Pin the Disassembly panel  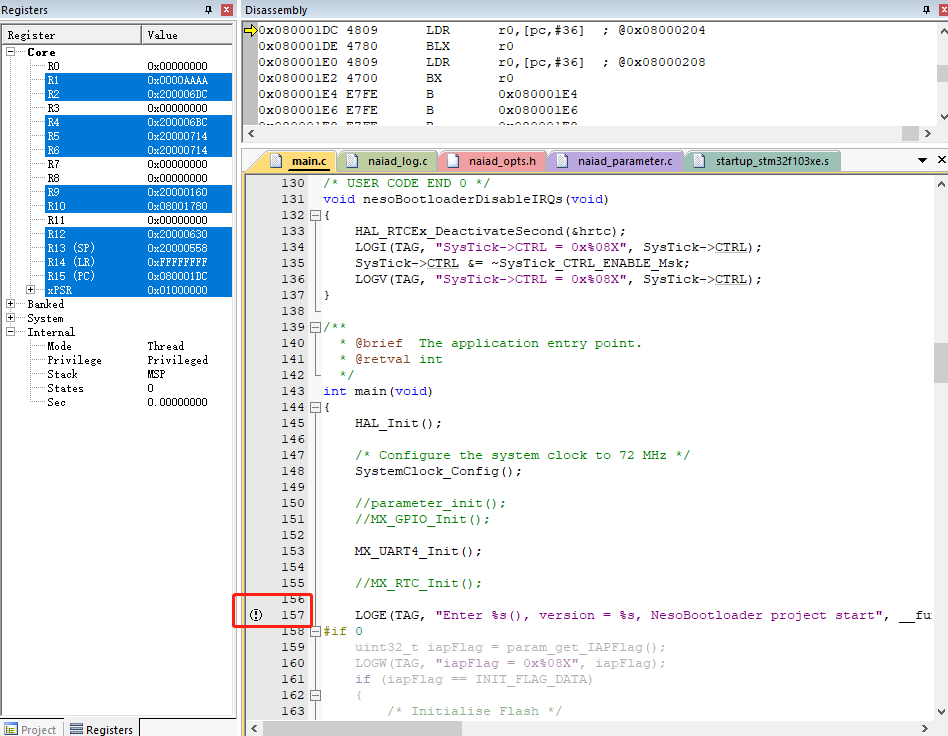point(926,10)
